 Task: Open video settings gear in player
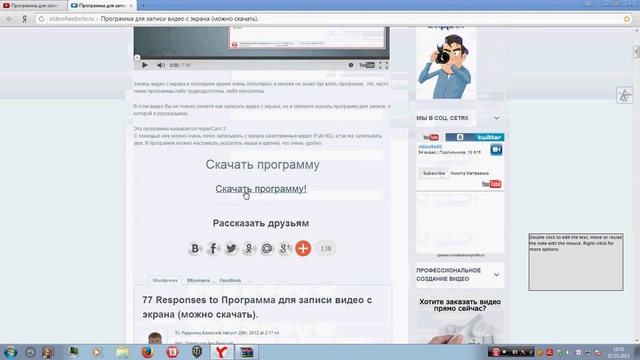(351, 65)
